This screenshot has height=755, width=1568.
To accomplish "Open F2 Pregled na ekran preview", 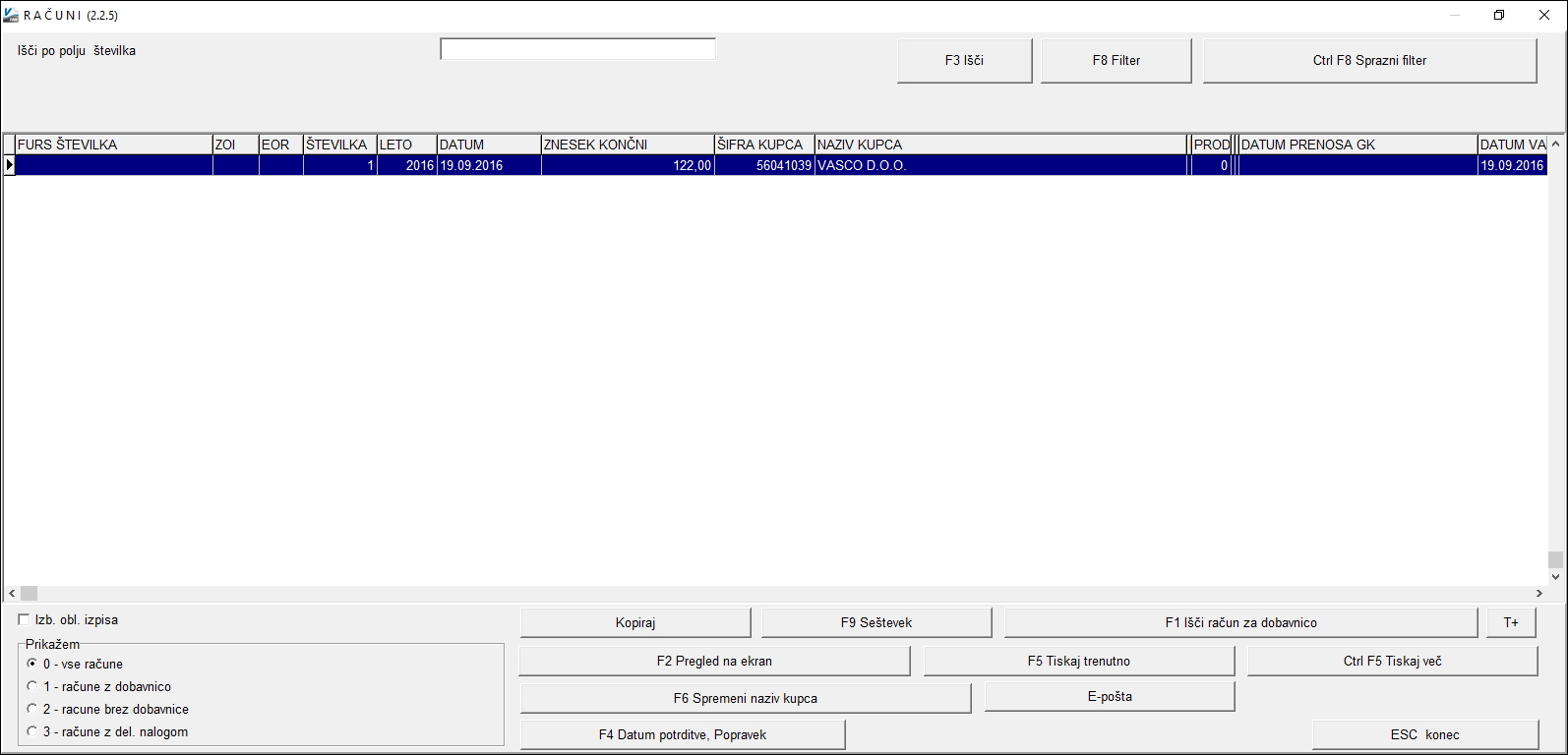I will tap(714, 661).
